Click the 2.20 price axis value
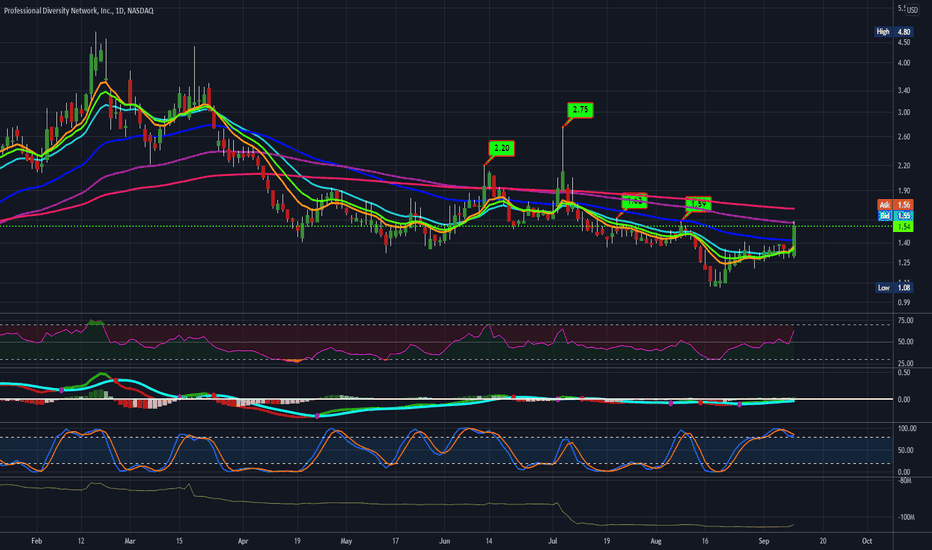 click(904, 166)
